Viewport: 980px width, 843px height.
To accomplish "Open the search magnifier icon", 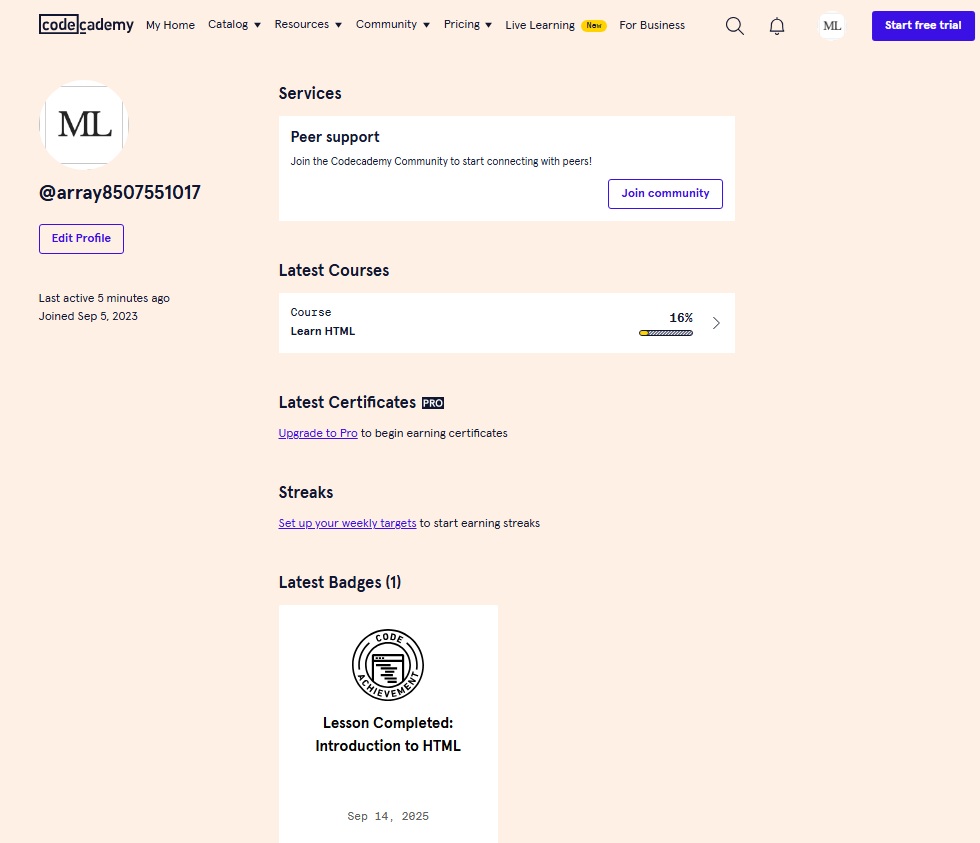I will [x=734, y=26].
